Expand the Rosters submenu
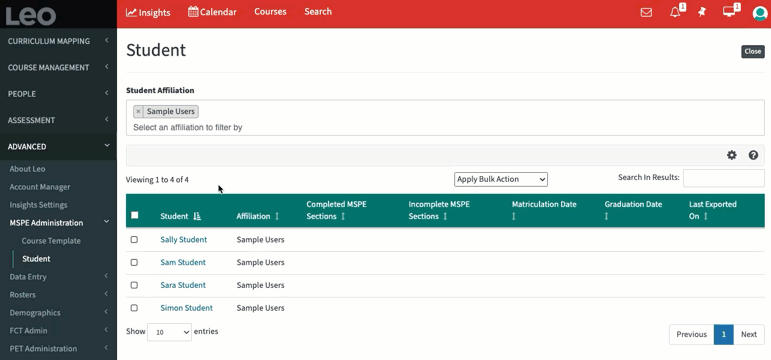Screen dimensions: 771x360 pyautogui.click(x=58, y=295)
